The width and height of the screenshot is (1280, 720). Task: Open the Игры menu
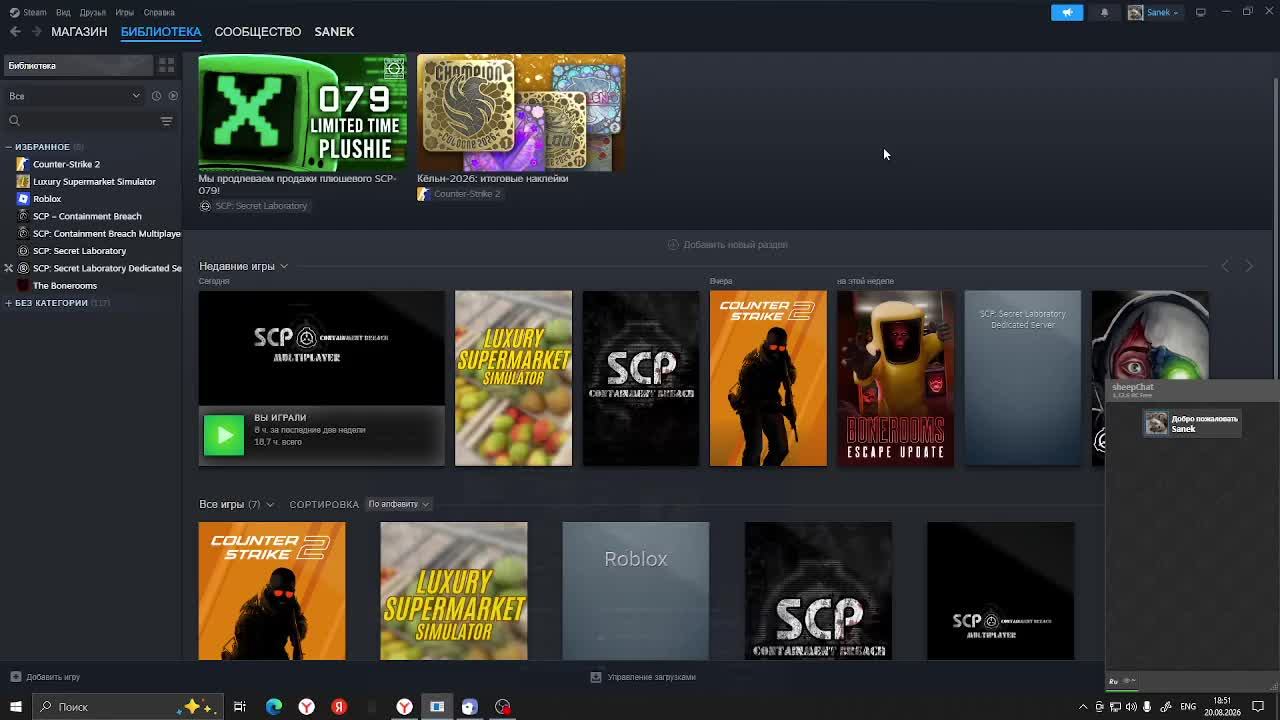tap(124, 12)
